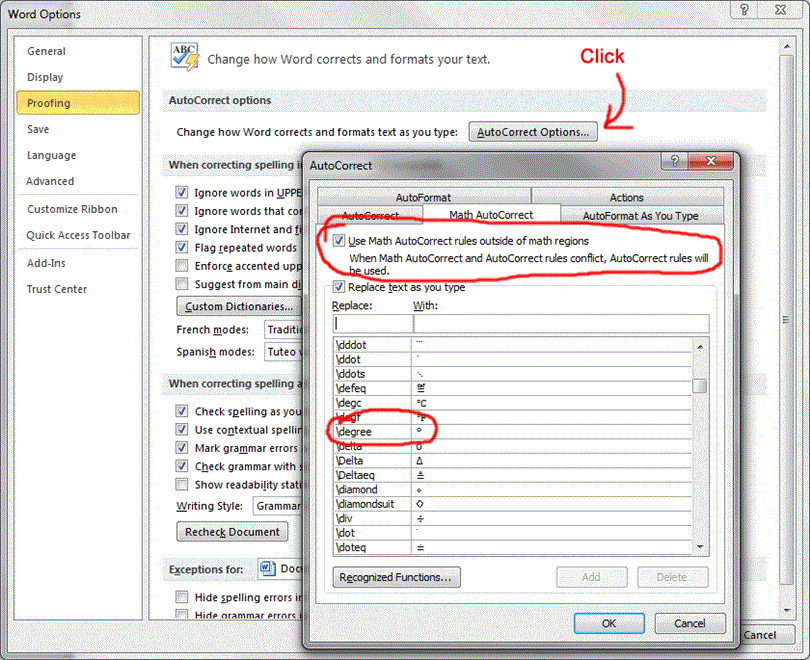Select the \diamondsuit list entry
This screenshot has width=810, height=660.
coord(512,504)
